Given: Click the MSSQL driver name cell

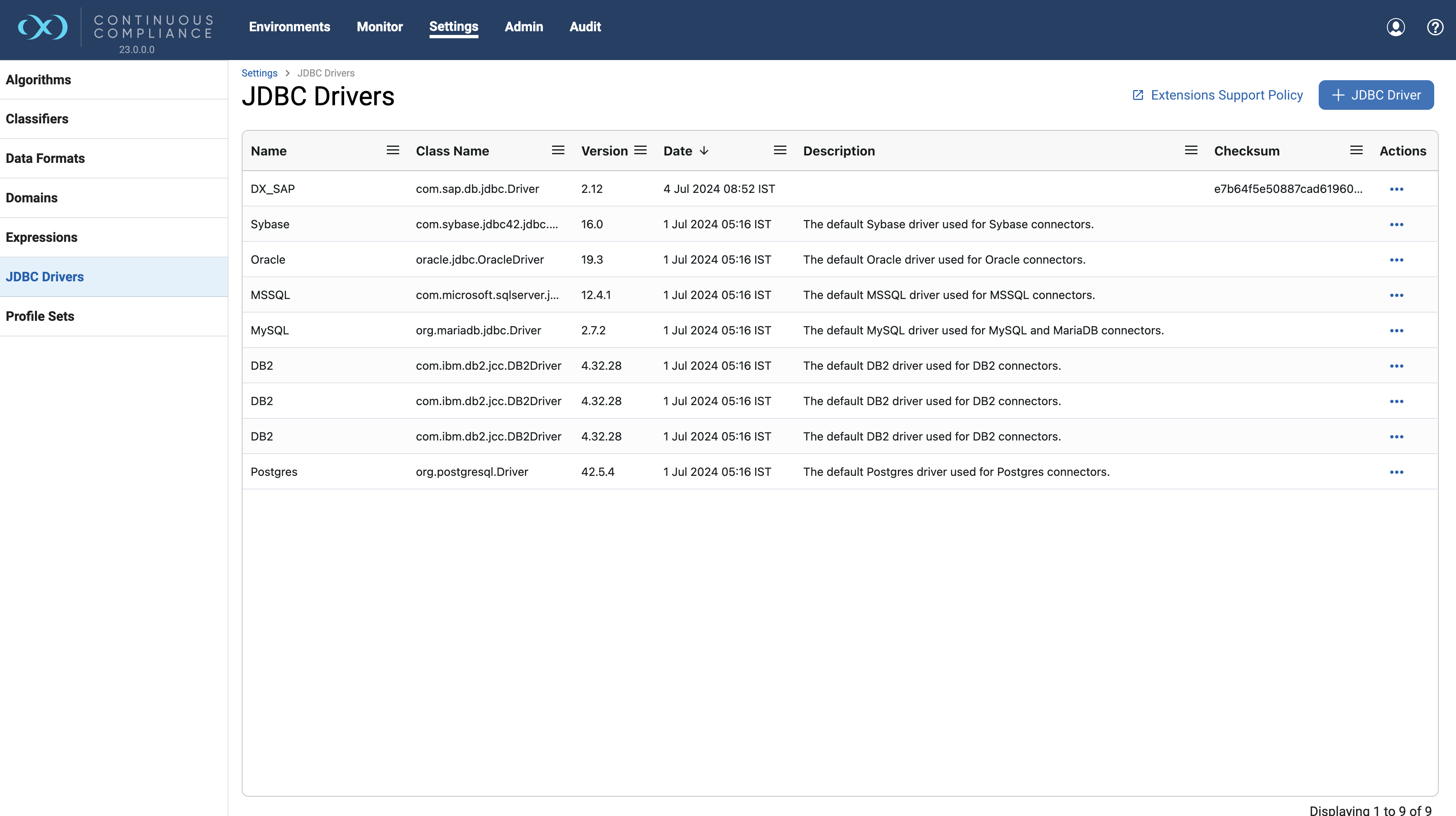Looking at the screenshot, I should point(270,295).
